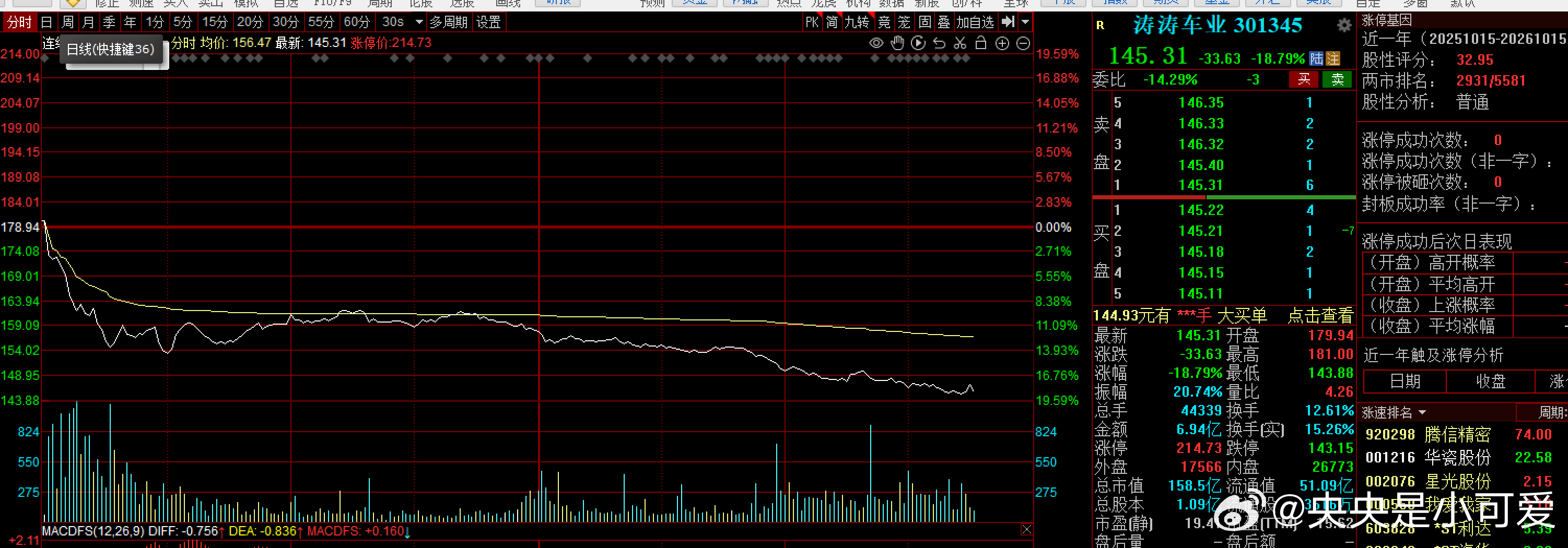
Task: Toggle the 叠 overlay button
Action: [943, 22]
